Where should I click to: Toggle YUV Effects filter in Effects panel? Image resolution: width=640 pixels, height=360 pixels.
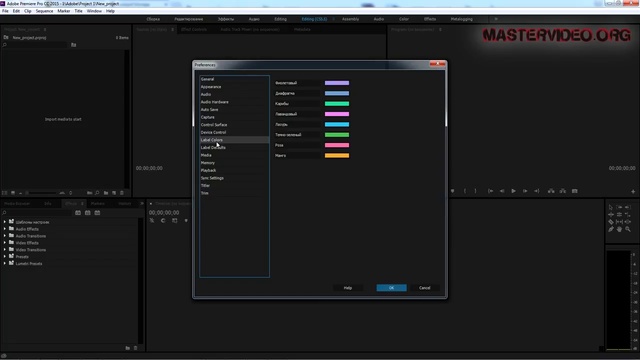coord(98,213)
